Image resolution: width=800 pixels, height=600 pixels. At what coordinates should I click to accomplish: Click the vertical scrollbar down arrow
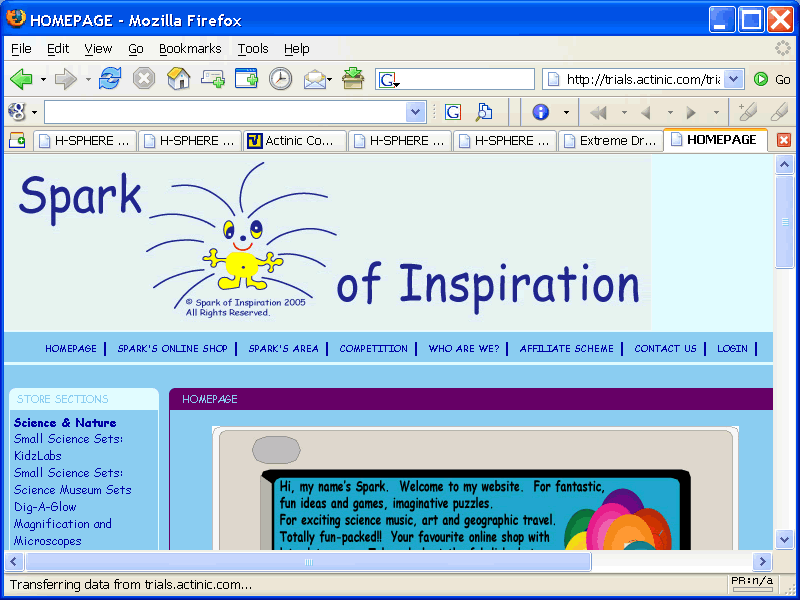coord(784,539)
